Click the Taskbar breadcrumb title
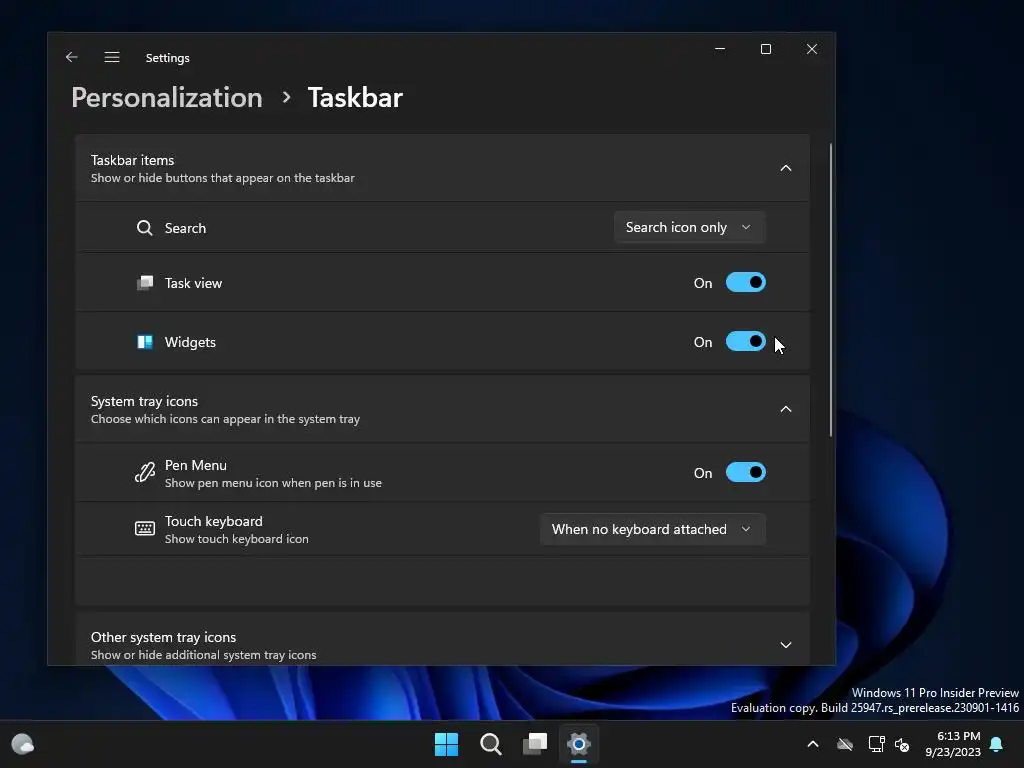Viewport: 1024px width, 768px height. coord(355,97)
